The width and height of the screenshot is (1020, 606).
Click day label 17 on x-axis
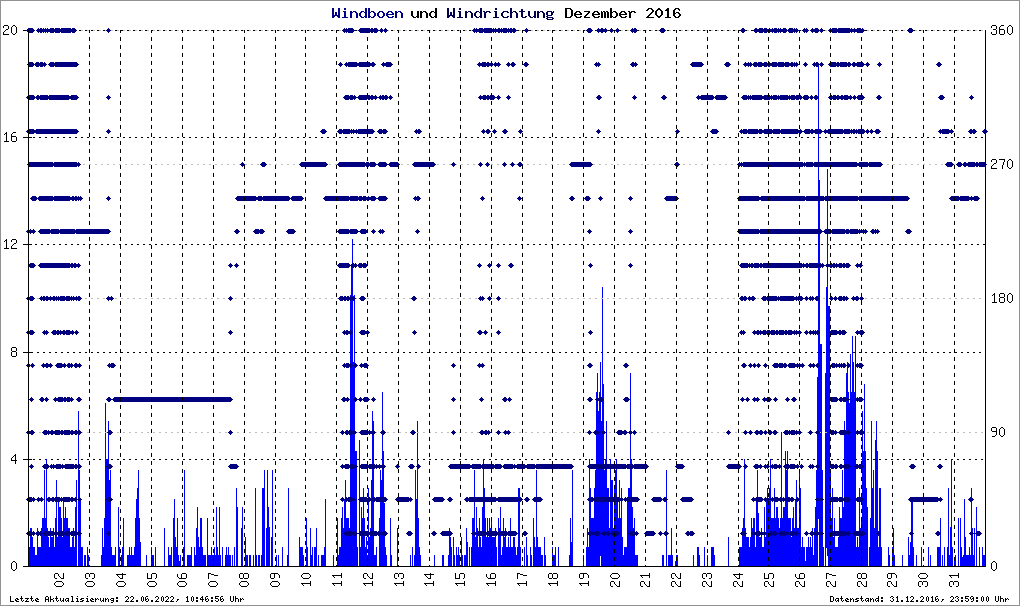coord(522,578)
